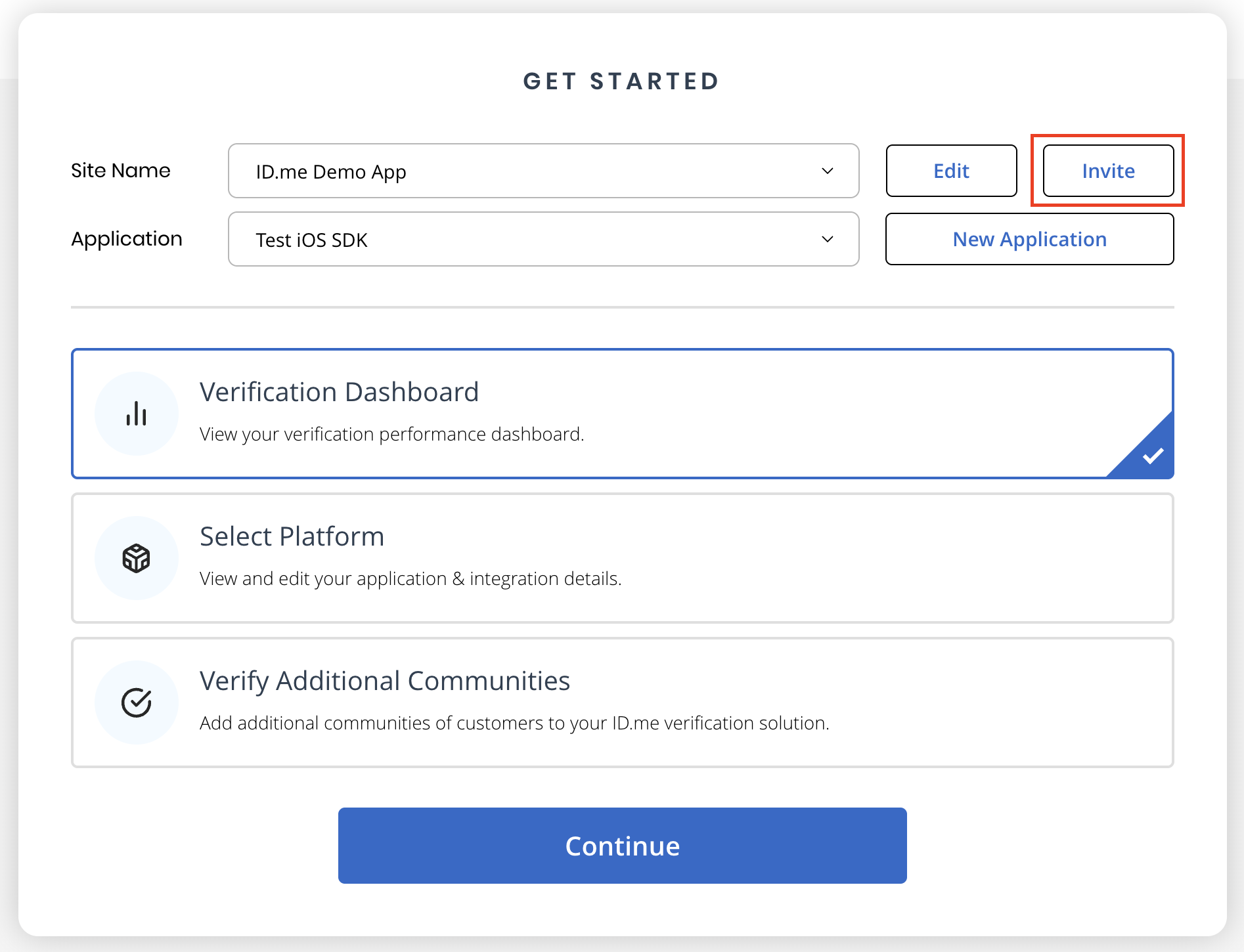
Task: Click the blue corner checkmark on Verification Dashboard
Action: point(1152,456)
